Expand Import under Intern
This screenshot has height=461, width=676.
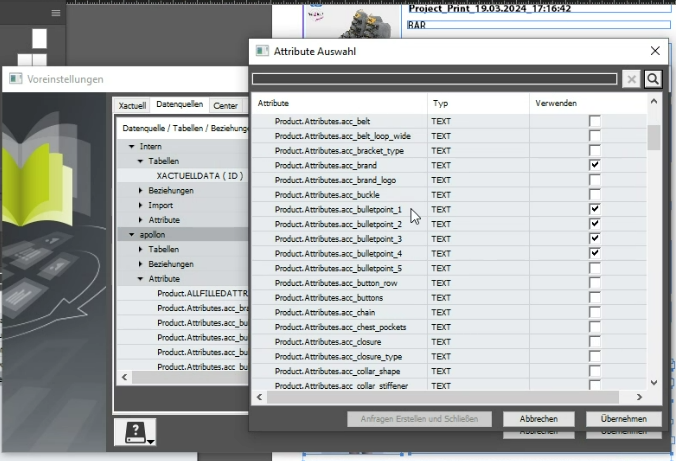140,205
